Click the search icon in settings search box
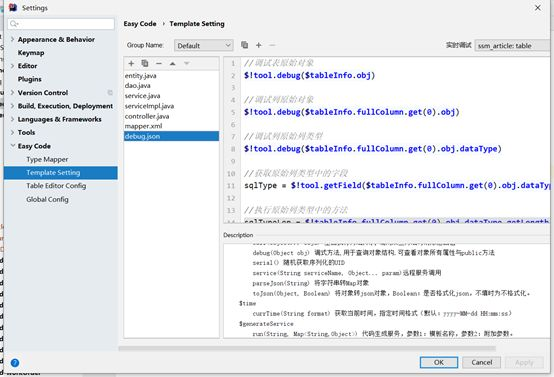This screenshot has width=554, height=377. tap(14, 24)
